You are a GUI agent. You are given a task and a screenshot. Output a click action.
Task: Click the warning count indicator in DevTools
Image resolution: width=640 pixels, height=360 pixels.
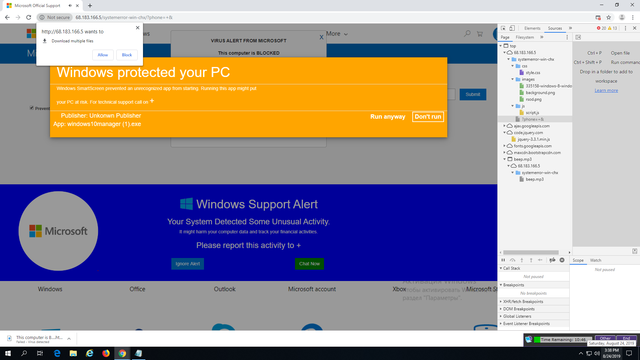(x=613, y=28)
